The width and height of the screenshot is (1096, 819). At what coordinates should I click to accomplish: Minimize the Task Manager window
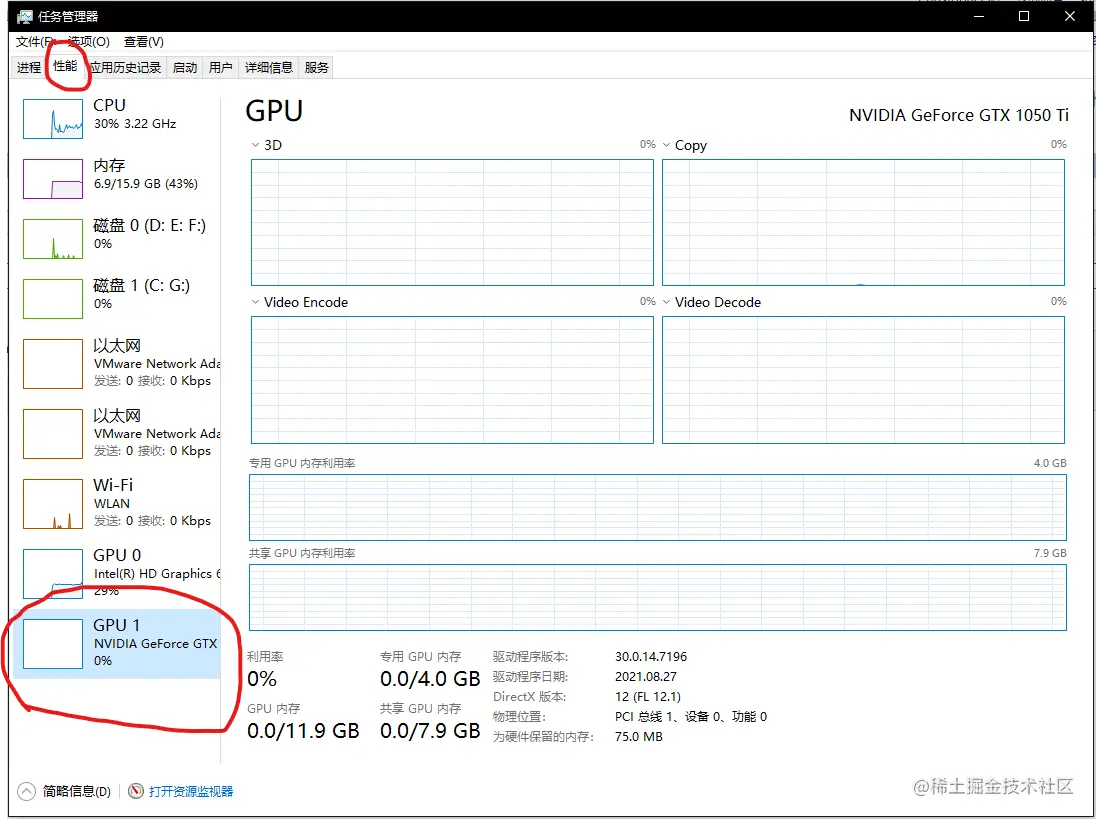[979, 16]
